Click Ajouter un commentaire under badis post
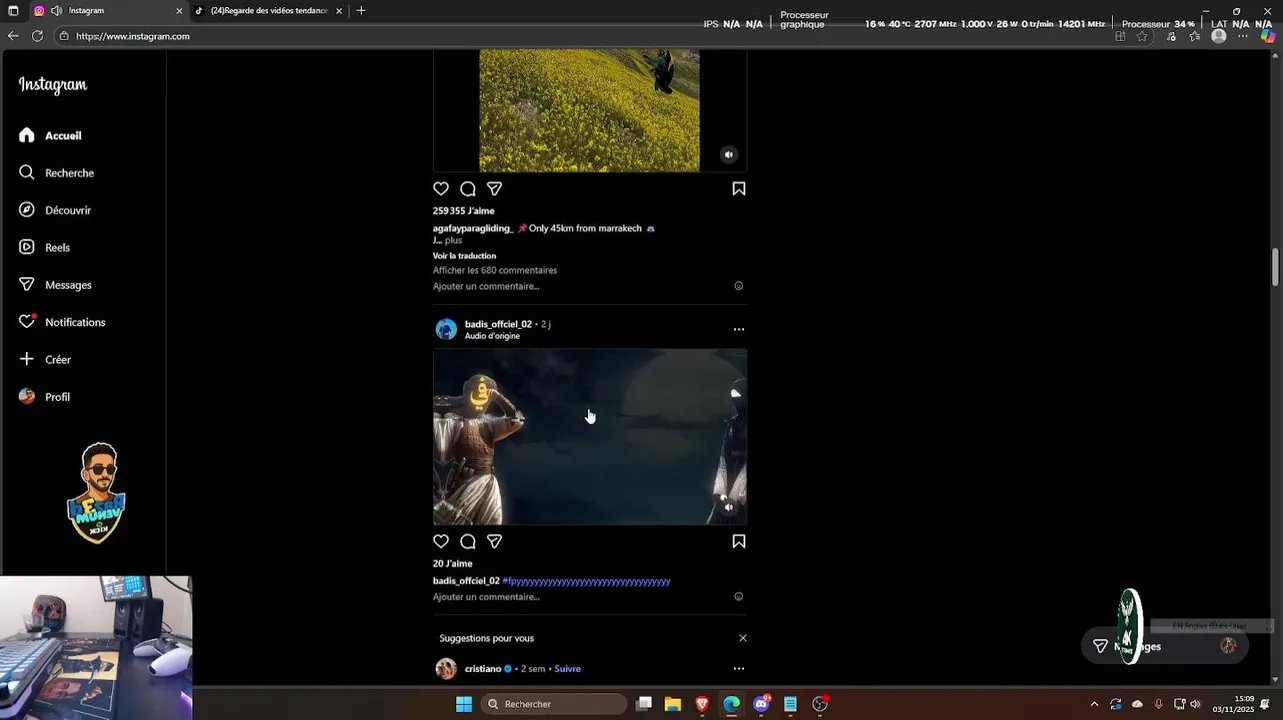This screenshot has height=720, width=1283. pyautogui.click(x=486, y=597)
